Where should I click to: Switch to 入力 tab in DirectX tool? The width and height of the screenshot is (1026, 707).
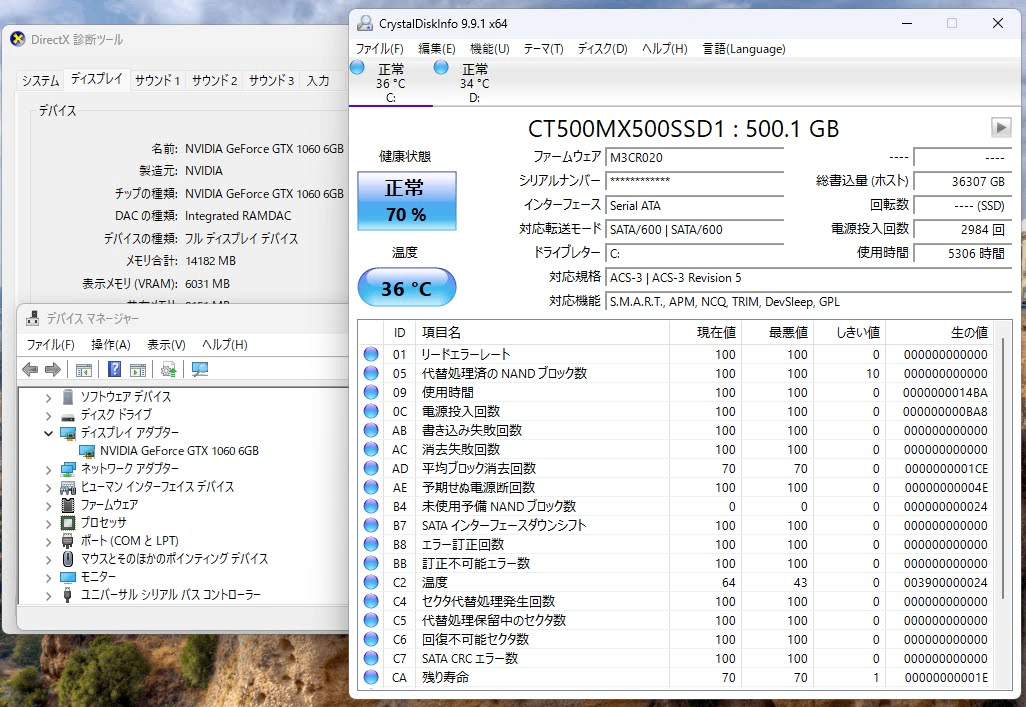tap(318, 81)
